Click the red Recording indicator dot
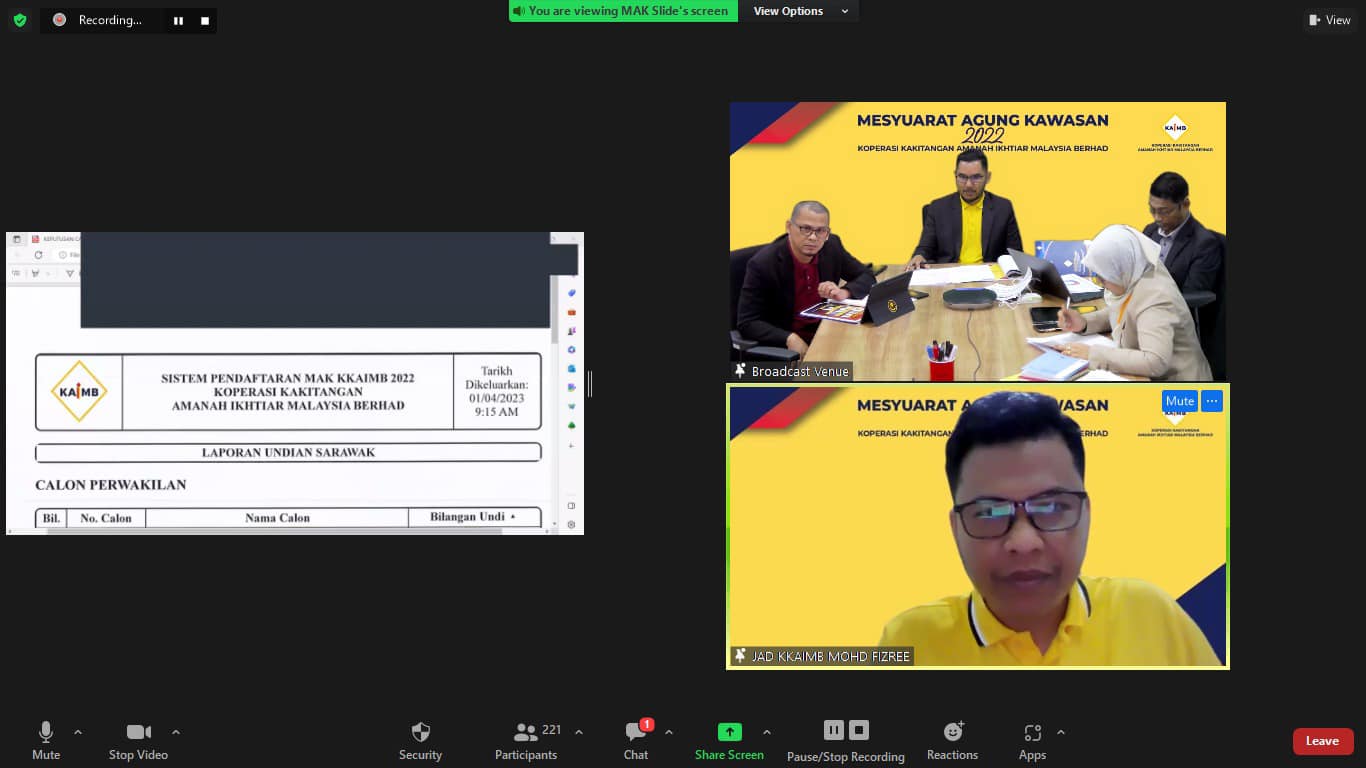 tap(60, 20)
